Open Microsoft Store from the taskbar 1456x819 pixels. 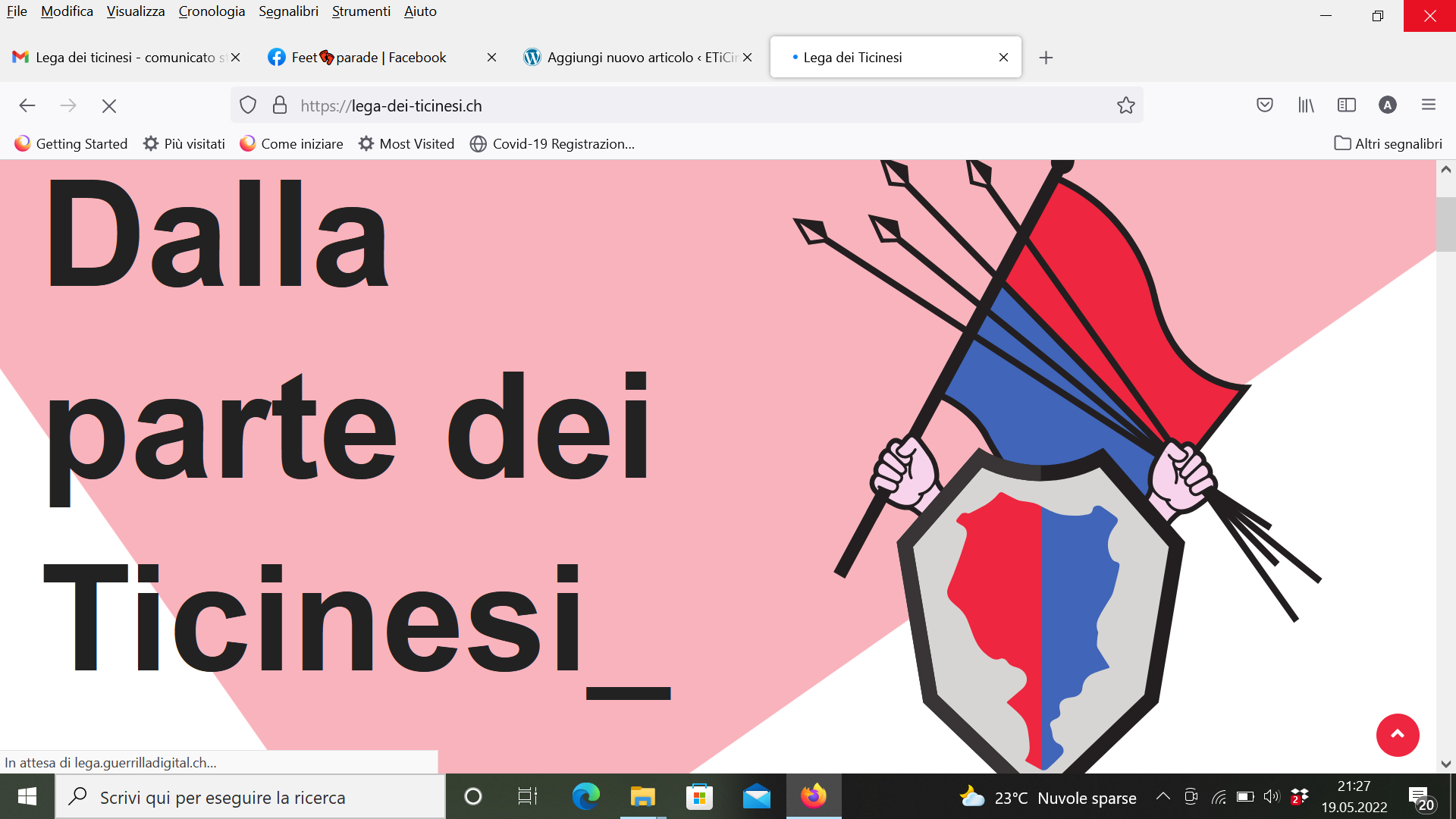click(x=699, y=796)
